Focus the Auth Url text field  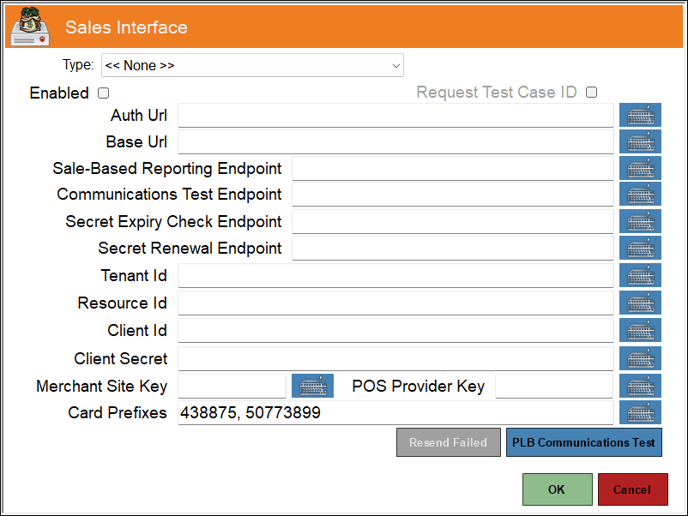pos(395,115)
